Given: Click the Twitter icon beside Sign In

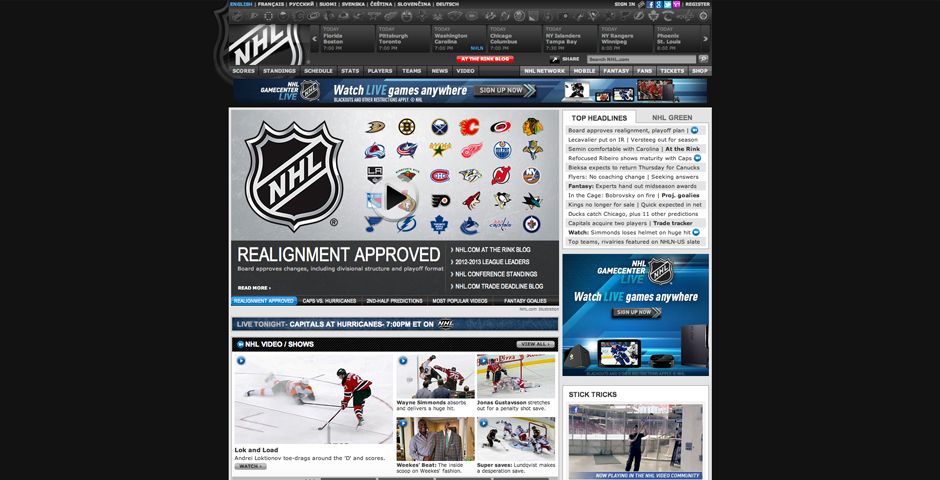Looking at the screenshot, I should coord(667,4).
